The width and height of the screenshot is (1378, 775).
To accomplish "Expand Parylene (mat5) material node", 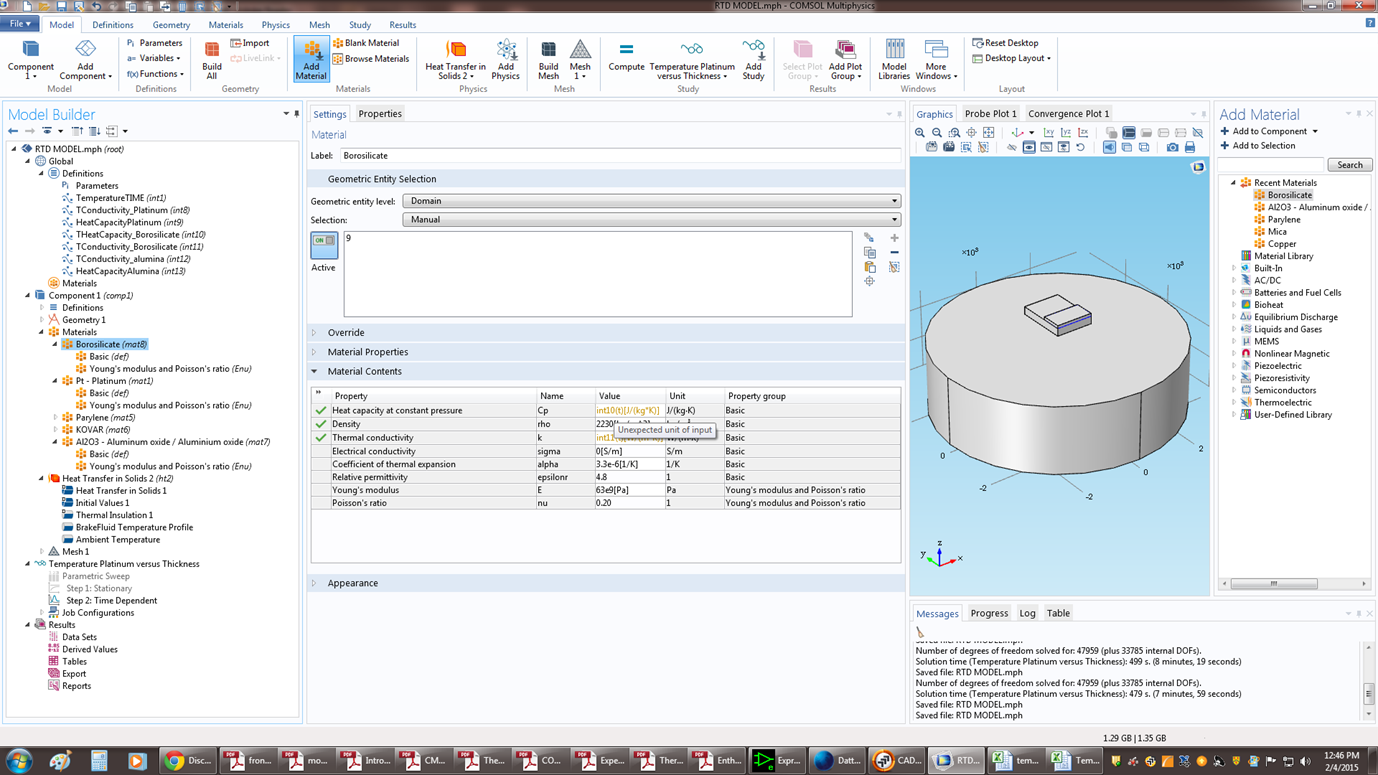I will point(55,417).
